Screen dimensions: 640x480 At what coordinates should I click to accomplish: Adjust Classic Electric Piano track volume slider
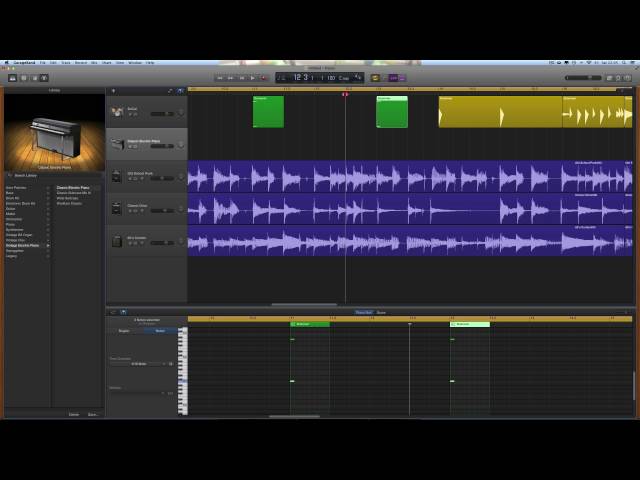tap(162, 146)
